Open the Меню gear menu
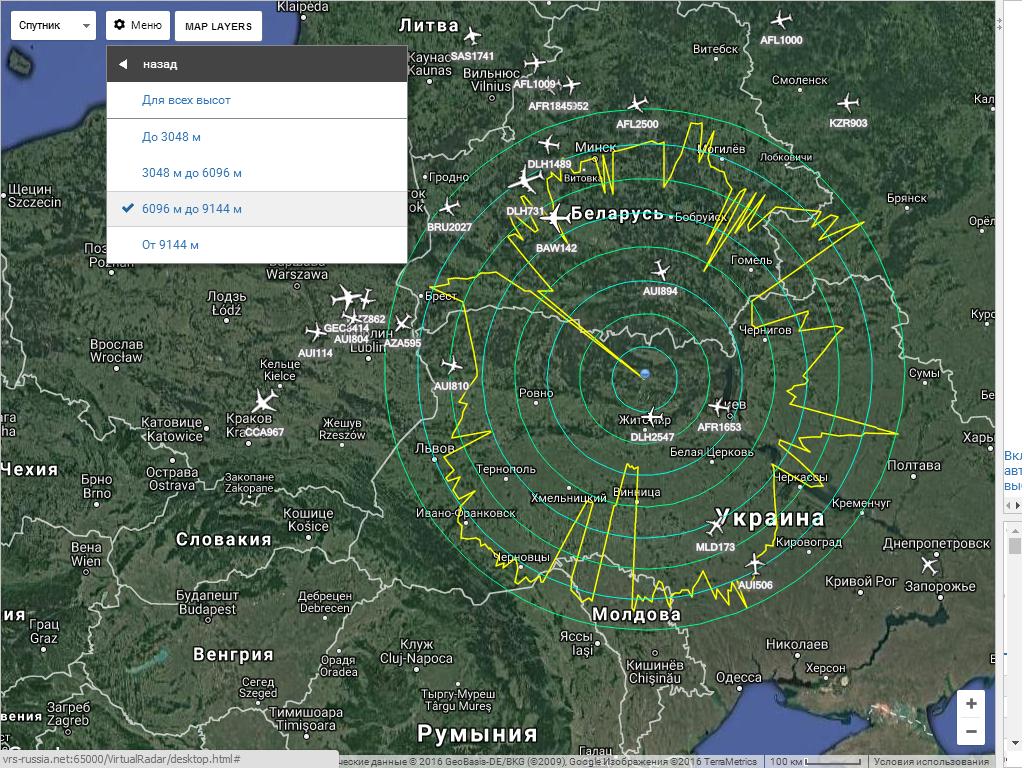Image resolution: width=1024 pixels, height=768 pixels. point(137,25)
